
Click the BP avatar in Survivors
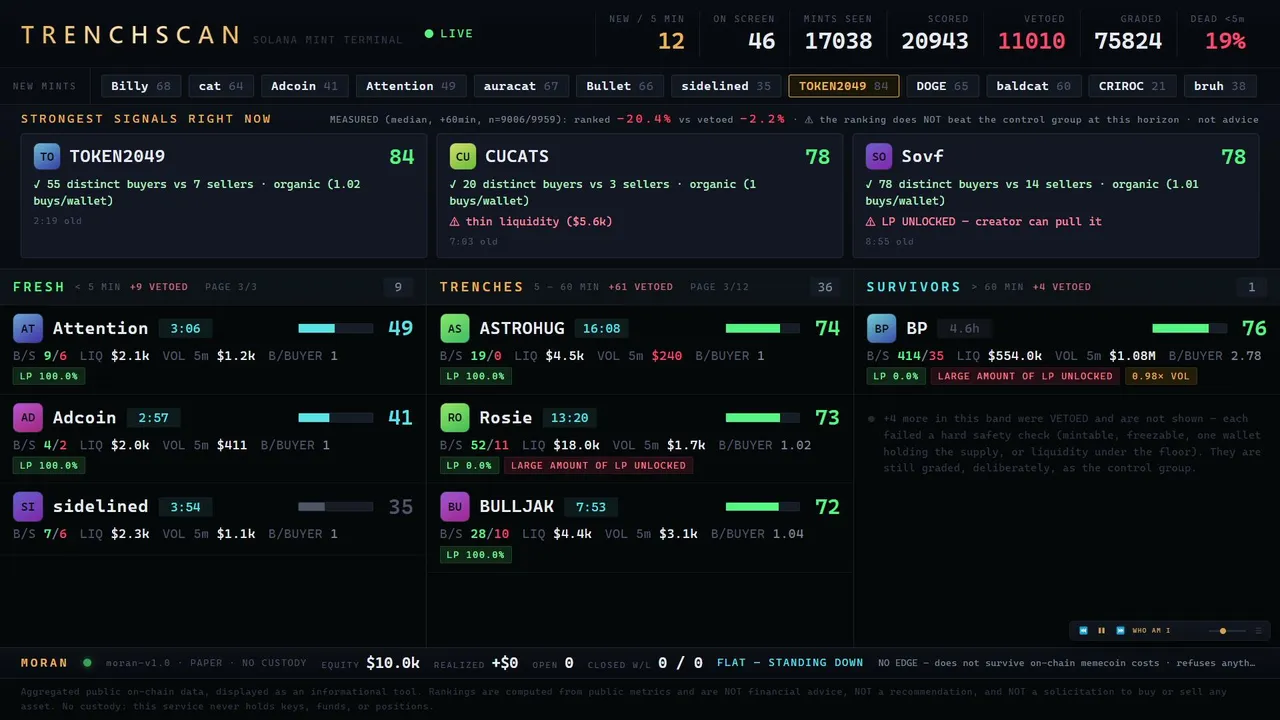(x=881, y=328)
